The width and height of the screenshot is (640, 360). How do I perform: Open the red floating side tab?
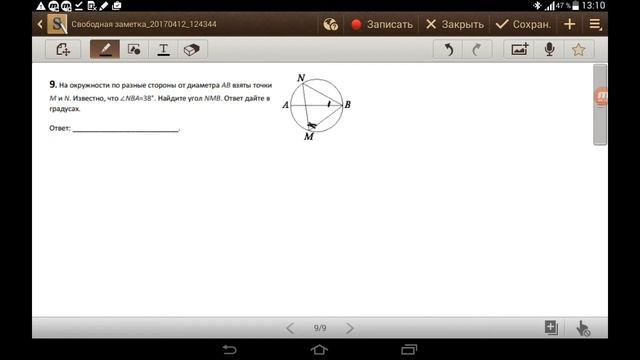click(601, 97)
